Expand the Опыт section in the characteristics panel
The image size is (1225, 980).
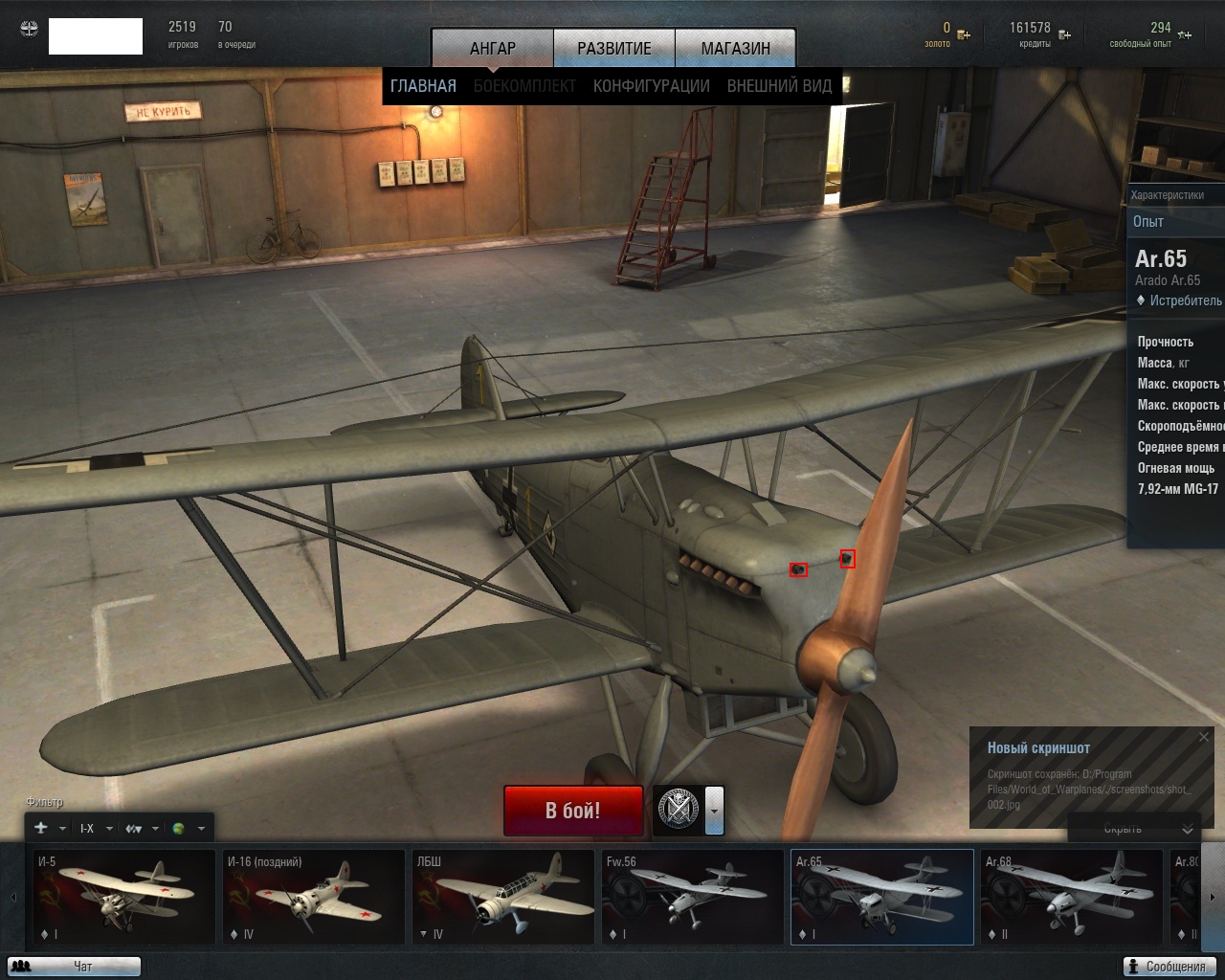1176,222
